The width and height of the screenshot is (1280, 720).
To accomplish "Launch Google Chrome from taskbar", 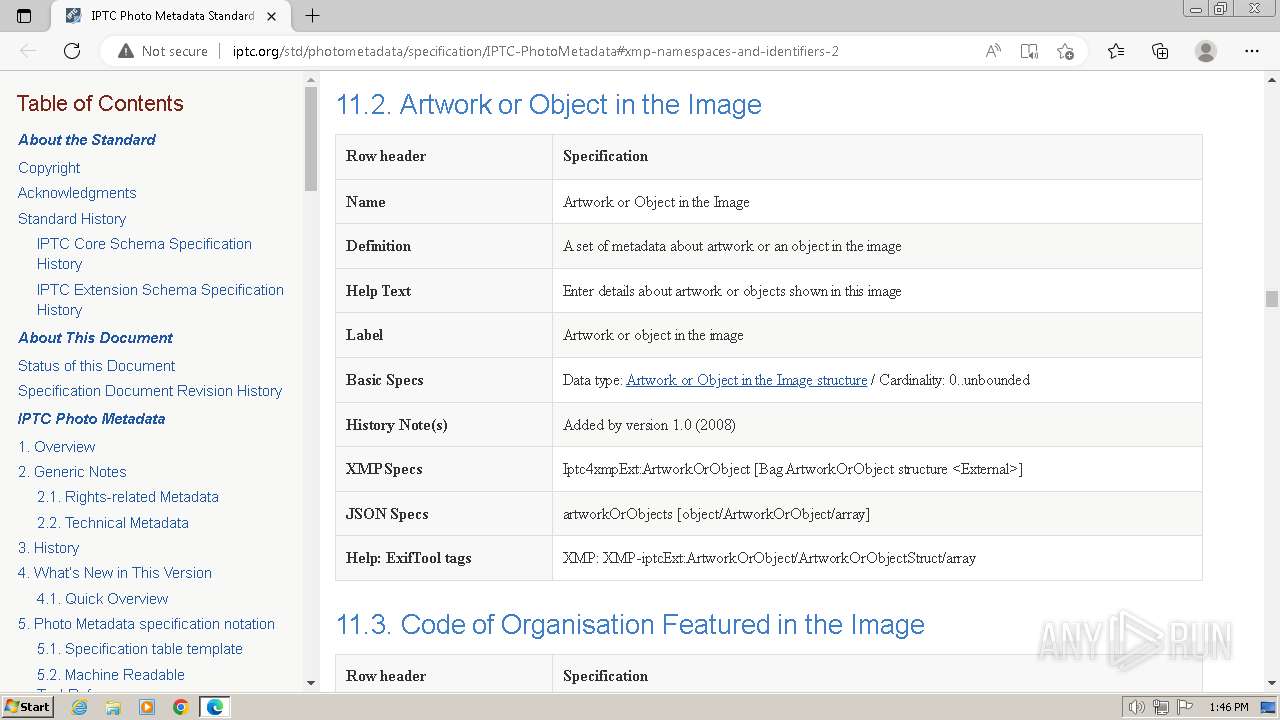I will (181, 707).
